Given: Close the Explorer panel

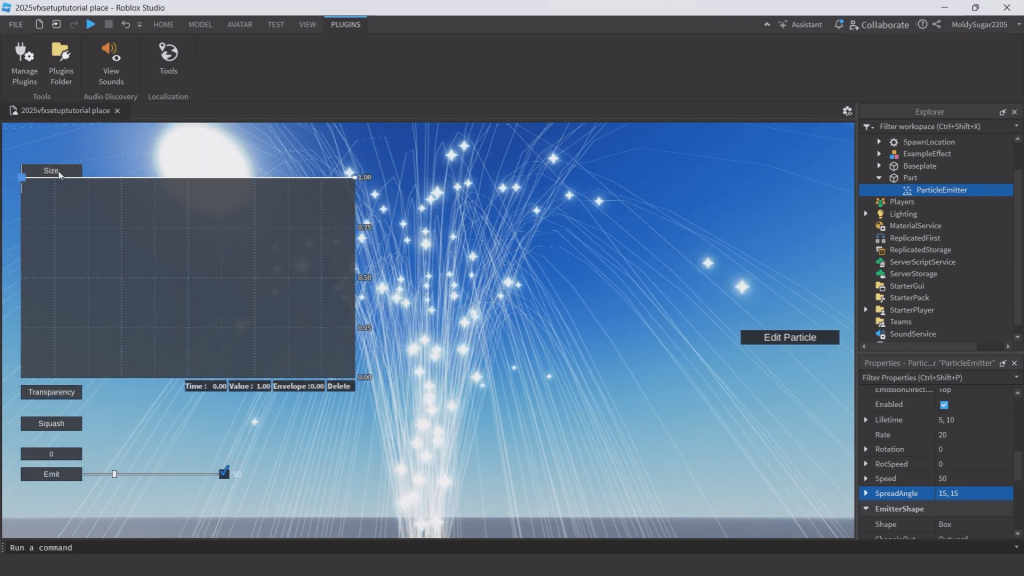Looking at the screenshot, I should (1014, 112).
